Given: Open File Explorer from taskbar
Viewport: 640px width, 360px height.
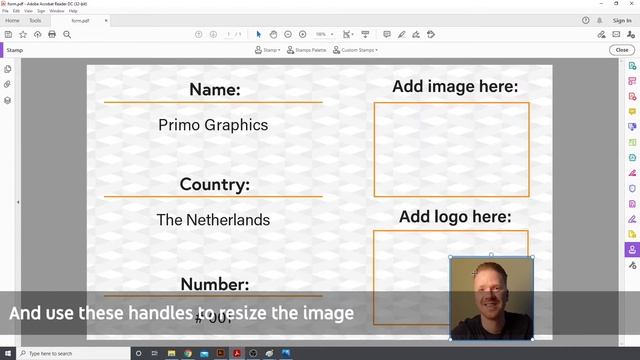Looking at the screenshot, I should click(171, 353).
